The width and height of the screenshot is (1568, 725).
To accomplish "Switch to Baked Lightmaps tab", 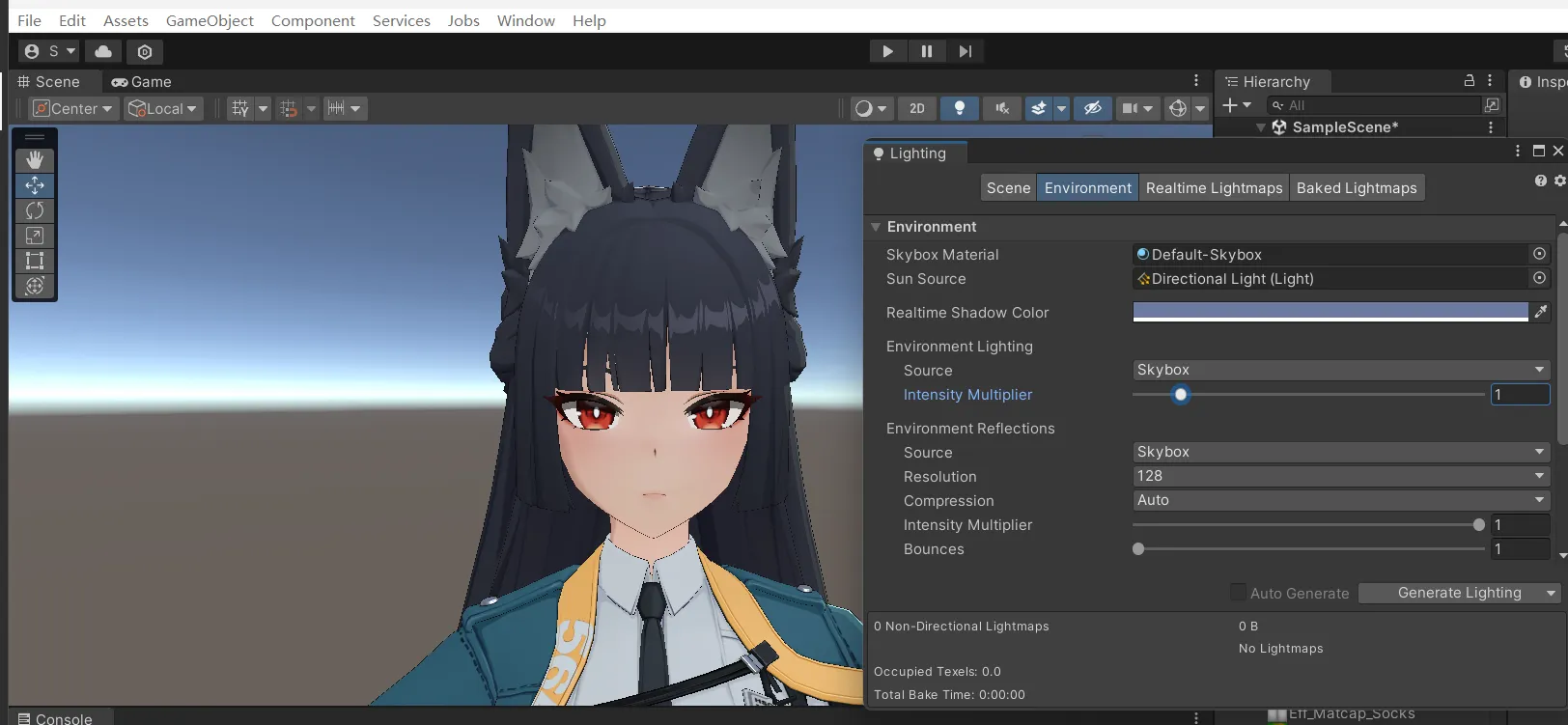I will tap(1356, 188).
